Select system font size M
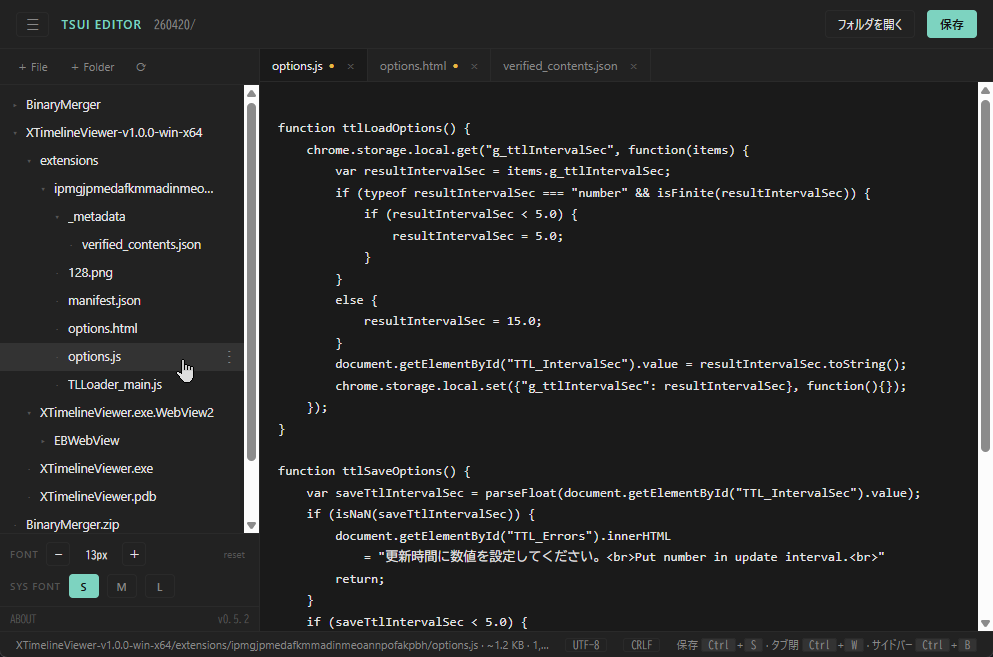The width and height of the screenshot is (993, 657). click(x=122, y=587)
